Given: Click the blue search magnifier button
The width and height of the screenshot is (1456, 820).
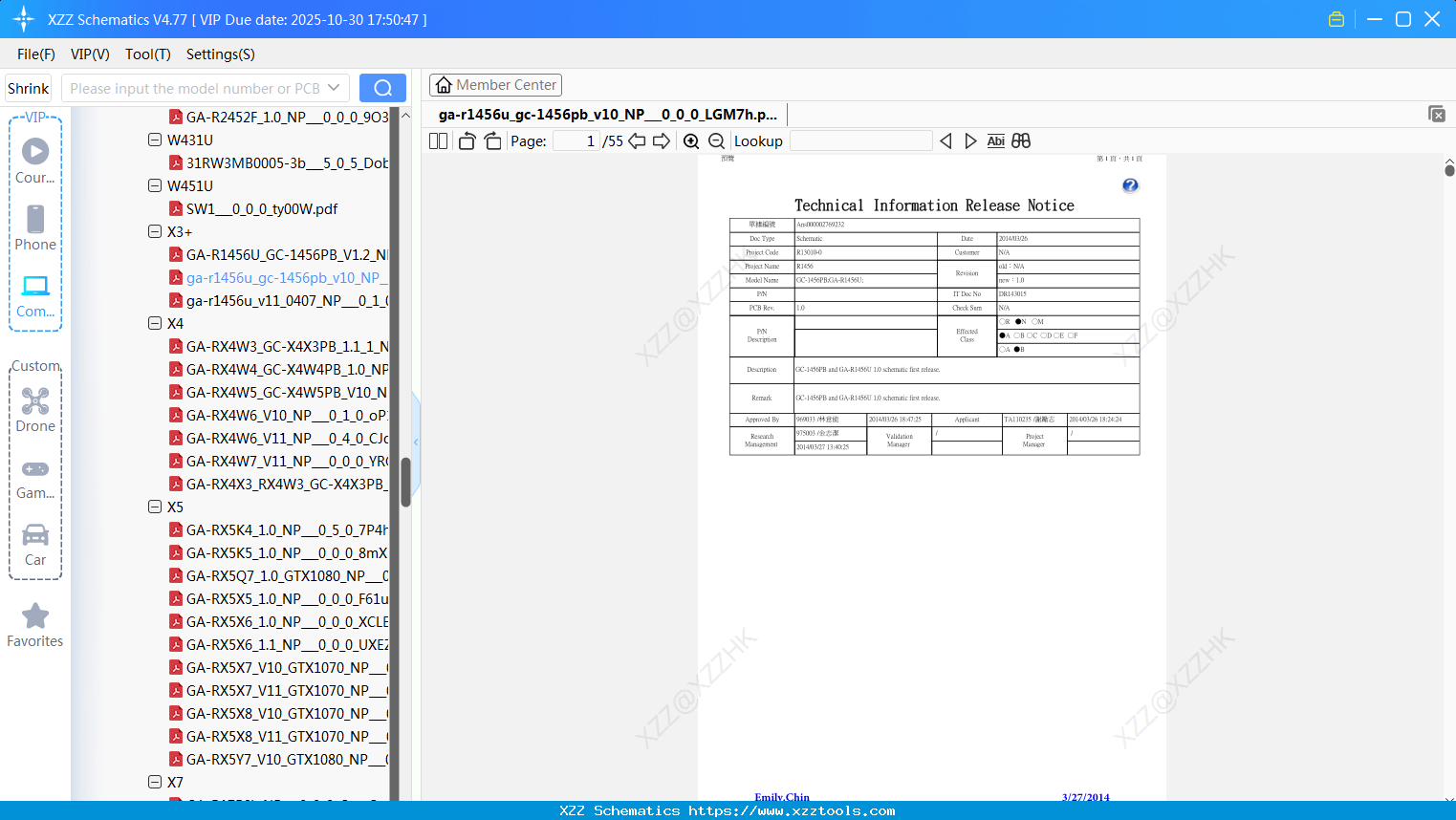Looking at the screenshot, I should pos(382,88).
